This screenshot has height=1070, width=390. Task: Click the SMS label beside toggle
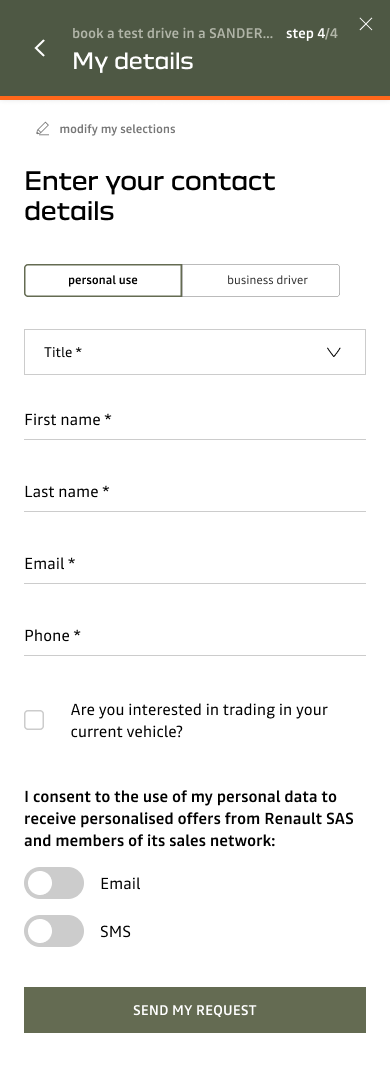tap(115, 931)
